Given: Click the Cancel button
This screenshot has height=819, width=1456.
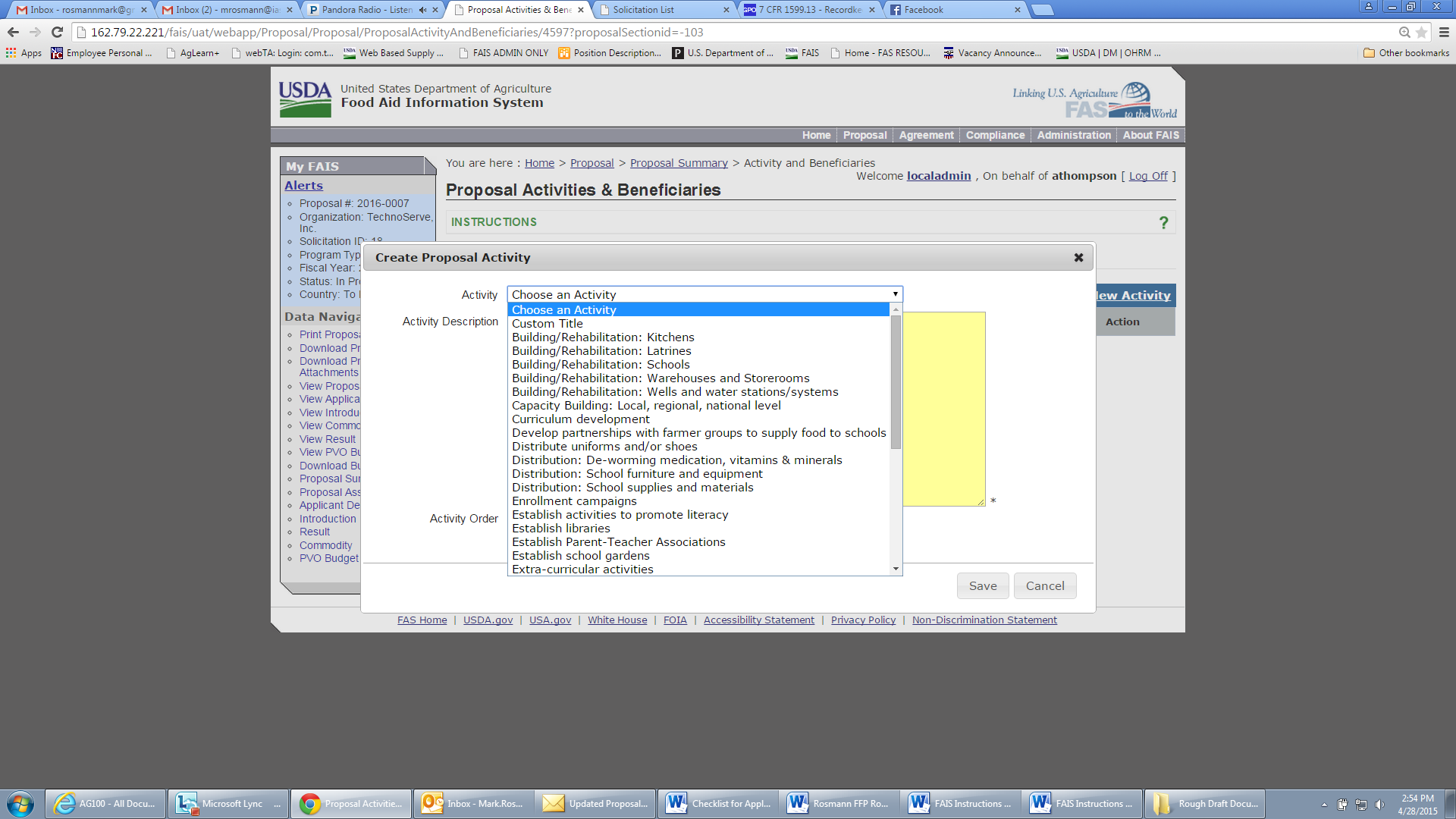Looking at the screenshot, I should (1044, 586).
